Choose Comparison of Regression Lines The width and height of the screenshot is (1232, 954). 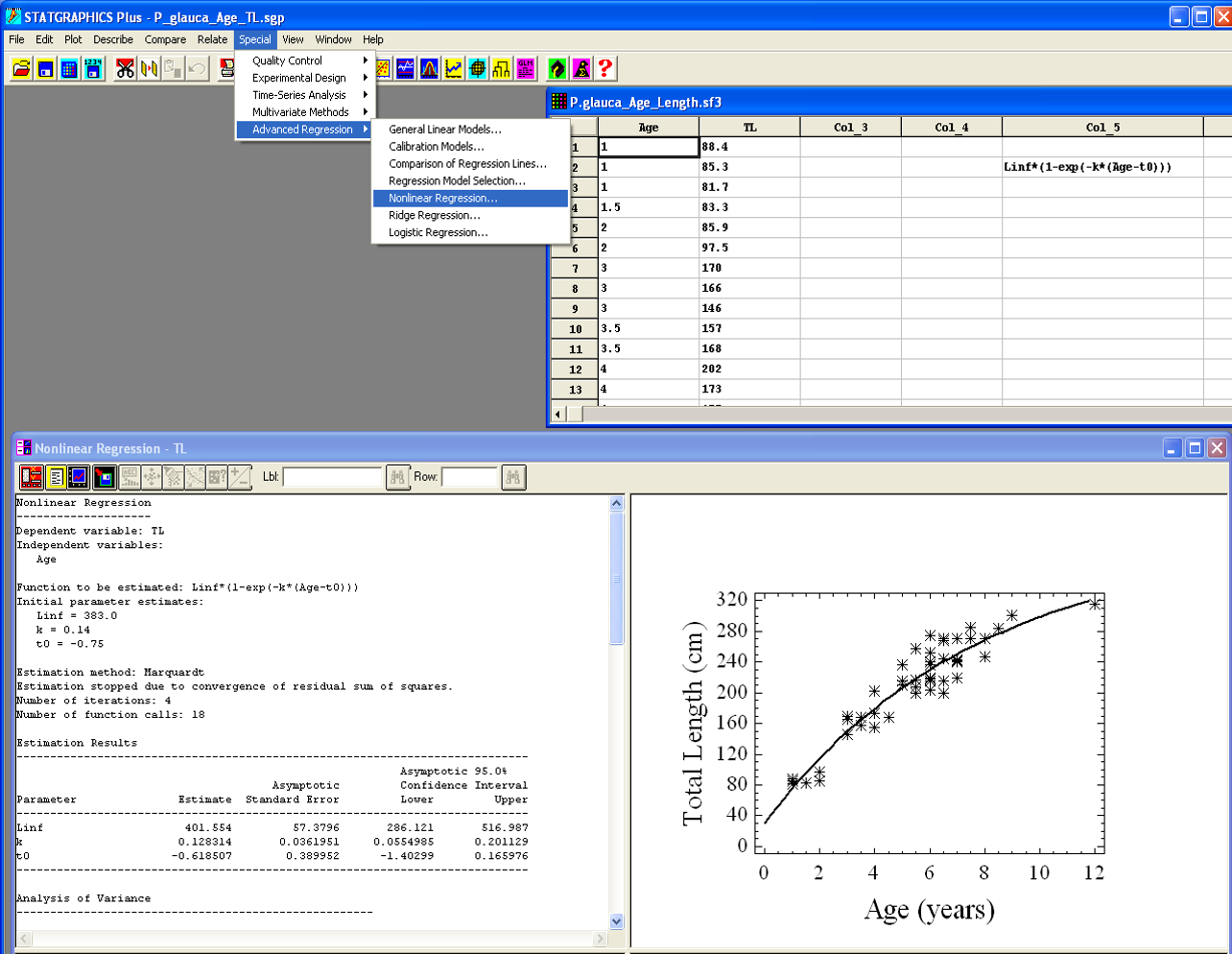tap(470, 163)
